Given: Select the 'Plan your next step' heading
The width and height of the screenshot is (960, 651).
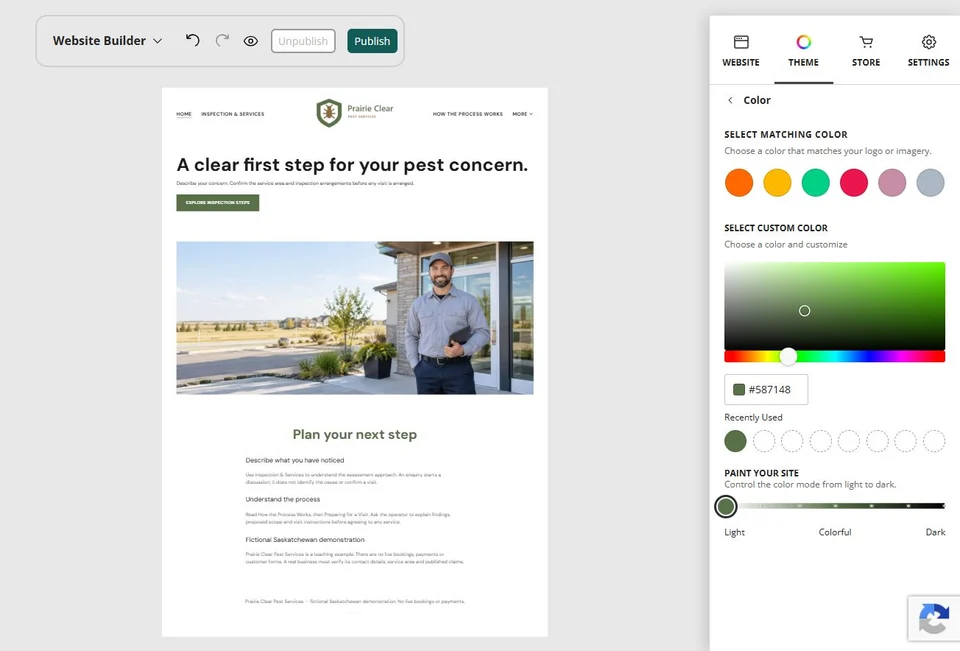Looking at the screenshot, I should 354,434.
